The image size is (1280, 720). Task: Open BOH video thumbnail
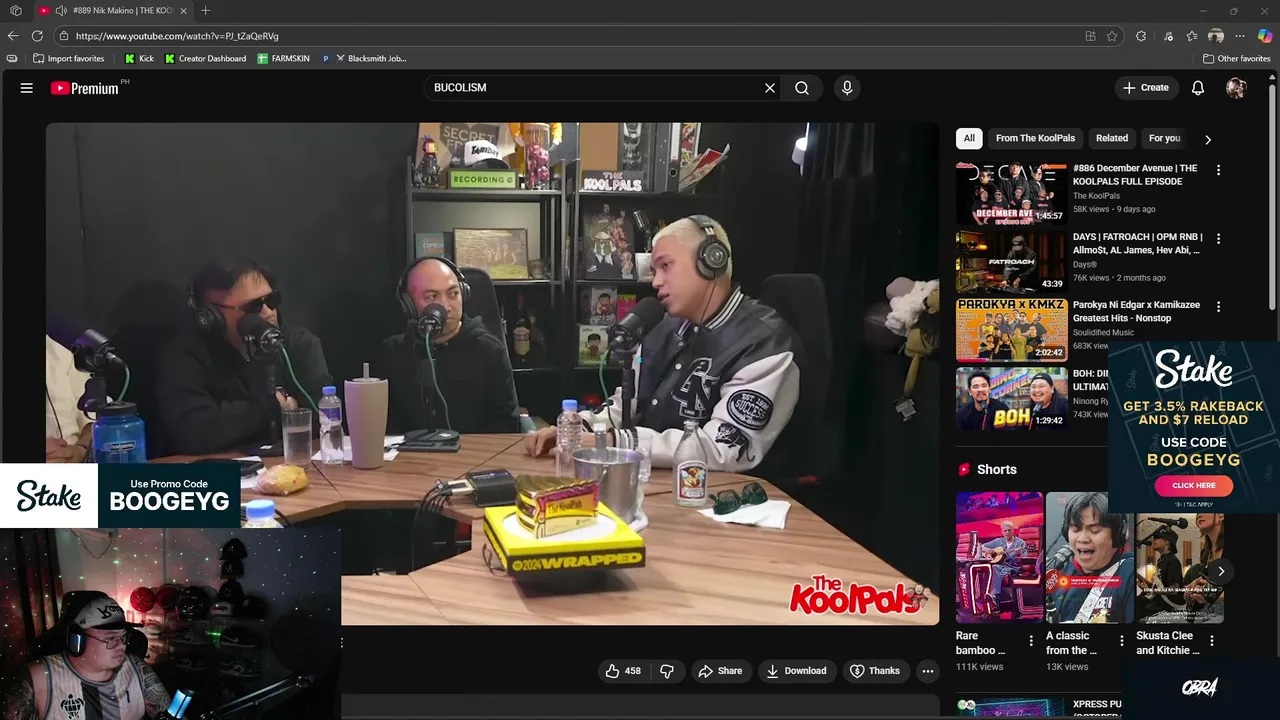click(1011, 398)
